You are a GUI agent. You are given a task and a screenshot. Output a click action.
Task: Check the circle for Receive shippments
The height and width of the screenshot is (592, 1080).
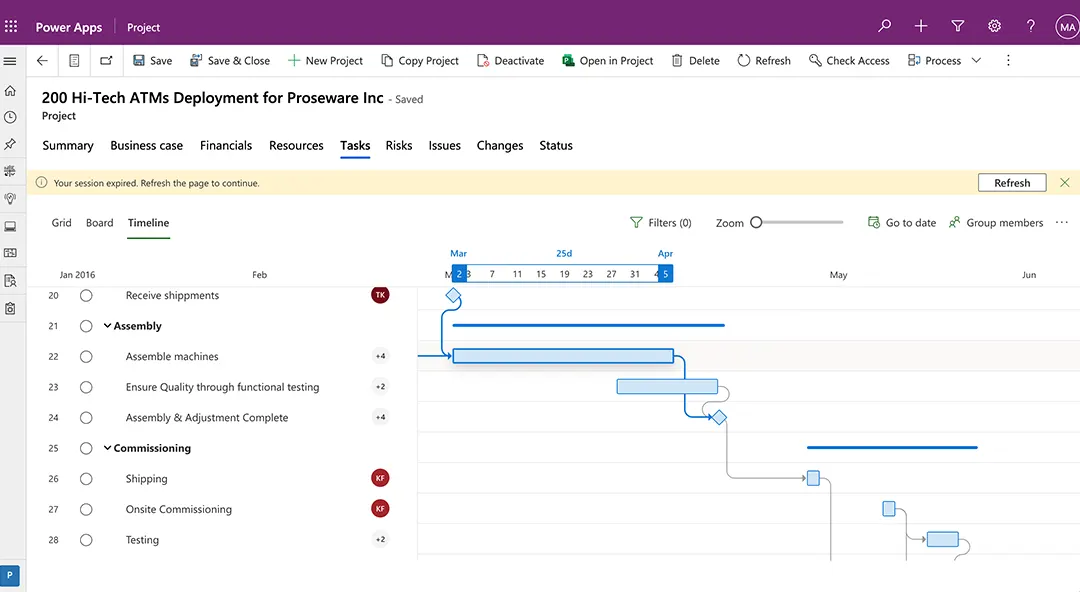[86, 296]
